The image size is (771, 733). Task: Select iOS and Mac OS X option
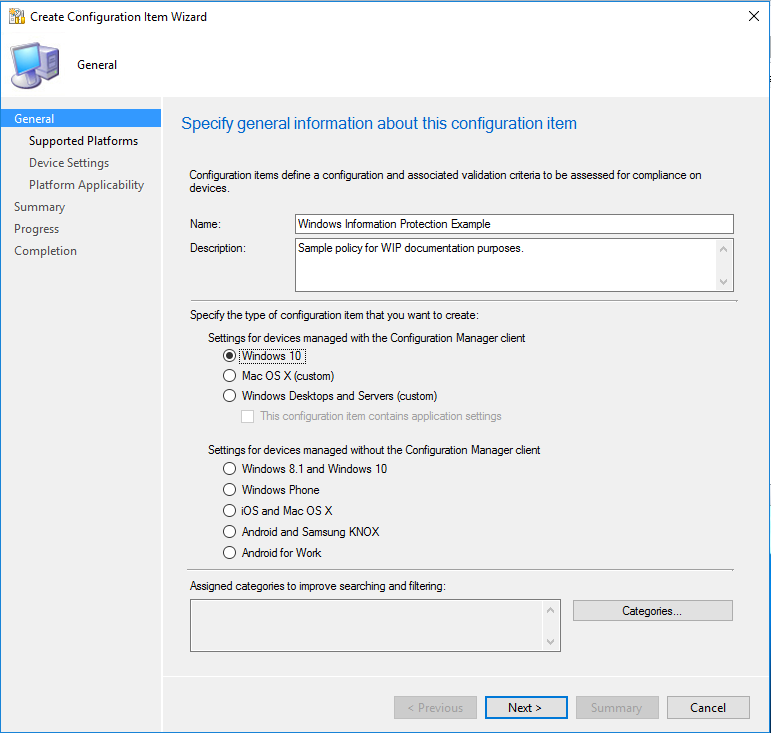click(230, 511)
